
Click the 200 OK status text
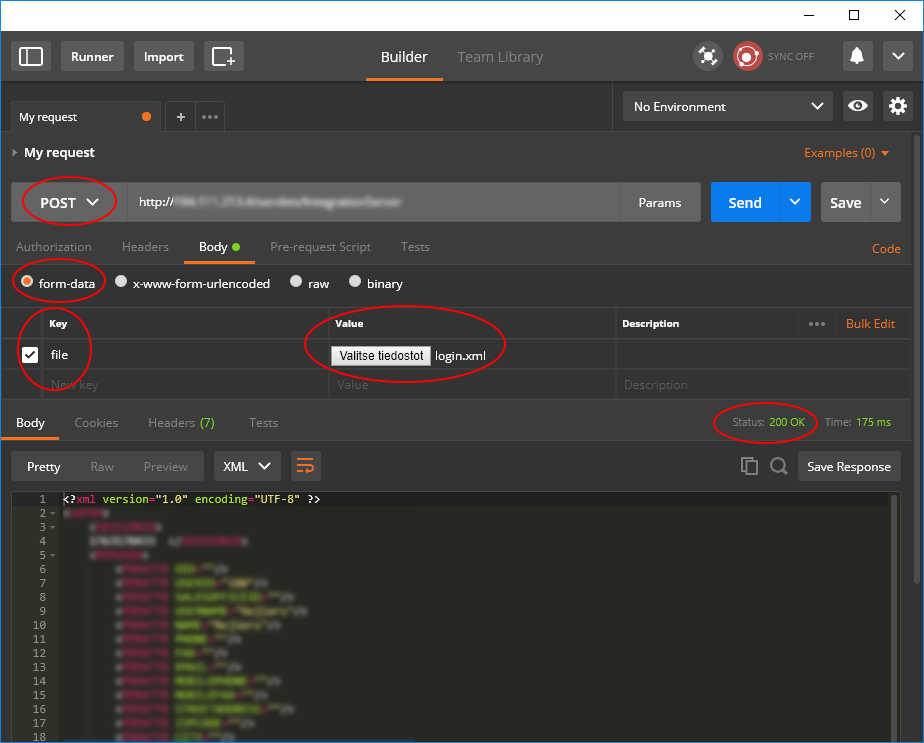click(x=787, y=422)
